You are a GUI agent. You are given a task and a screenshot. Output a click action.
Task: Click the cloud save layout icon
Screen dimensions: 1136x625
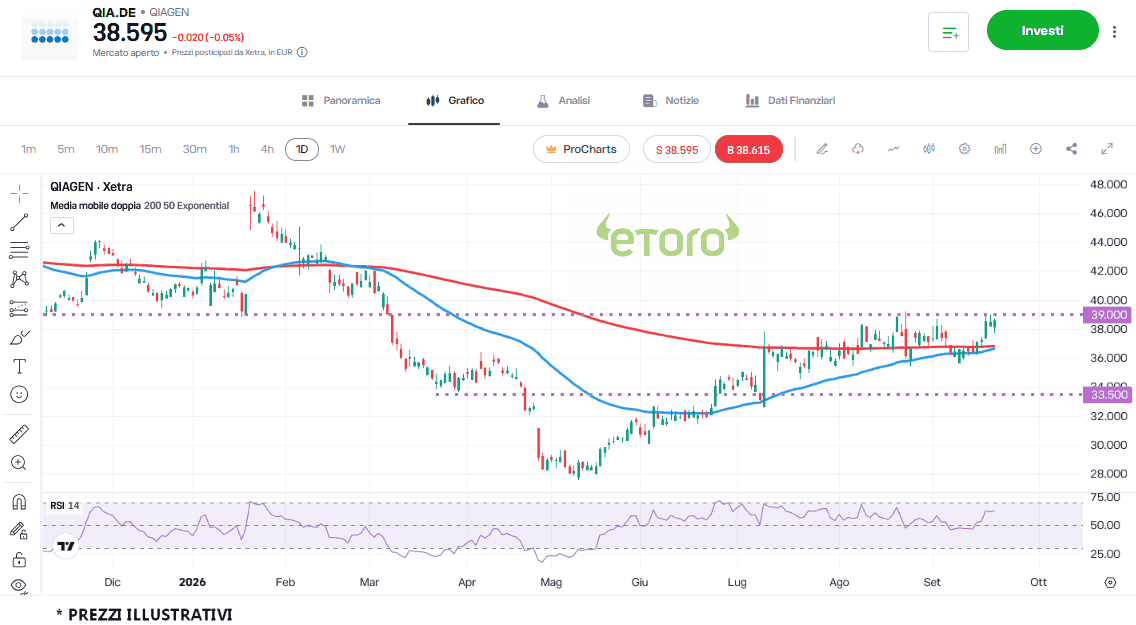[858, 149]
